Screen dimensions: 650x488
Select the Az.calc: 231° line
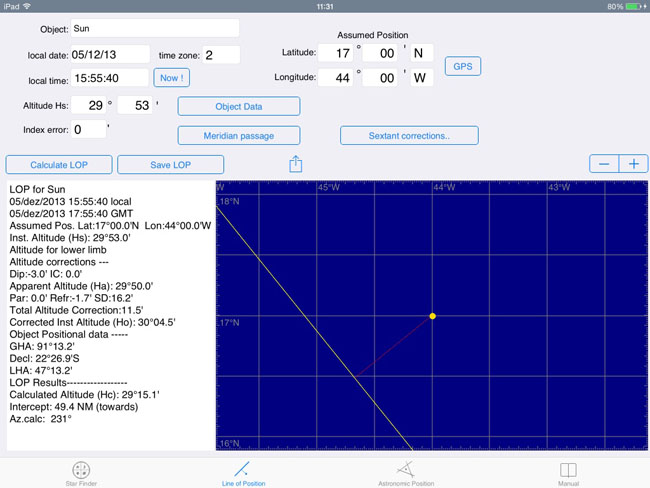(x=40, y=419)
